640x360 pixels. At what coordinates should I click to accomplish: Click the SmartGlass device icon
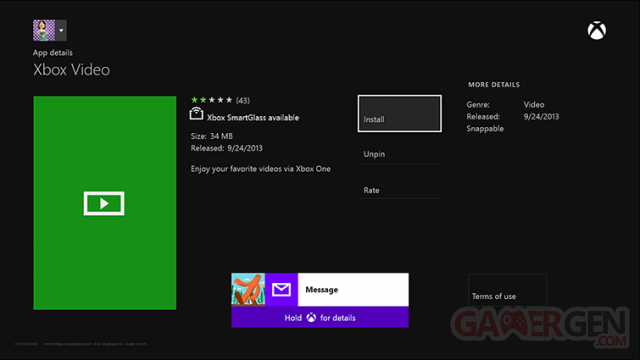pos(196,114)
